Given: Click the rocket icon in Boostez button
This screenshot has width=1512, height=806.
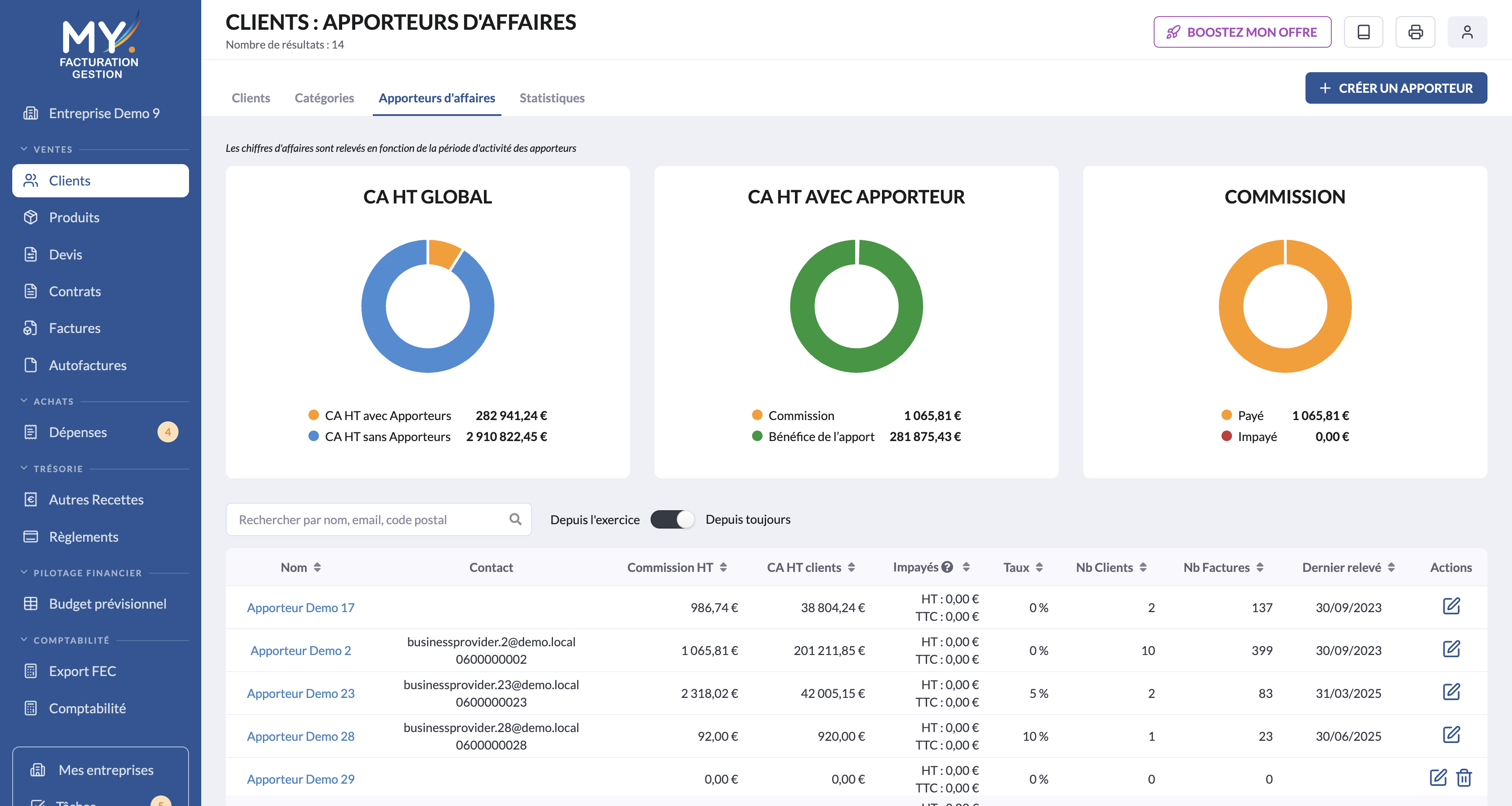Looking at the screenshot, I should coord(1173,32).
